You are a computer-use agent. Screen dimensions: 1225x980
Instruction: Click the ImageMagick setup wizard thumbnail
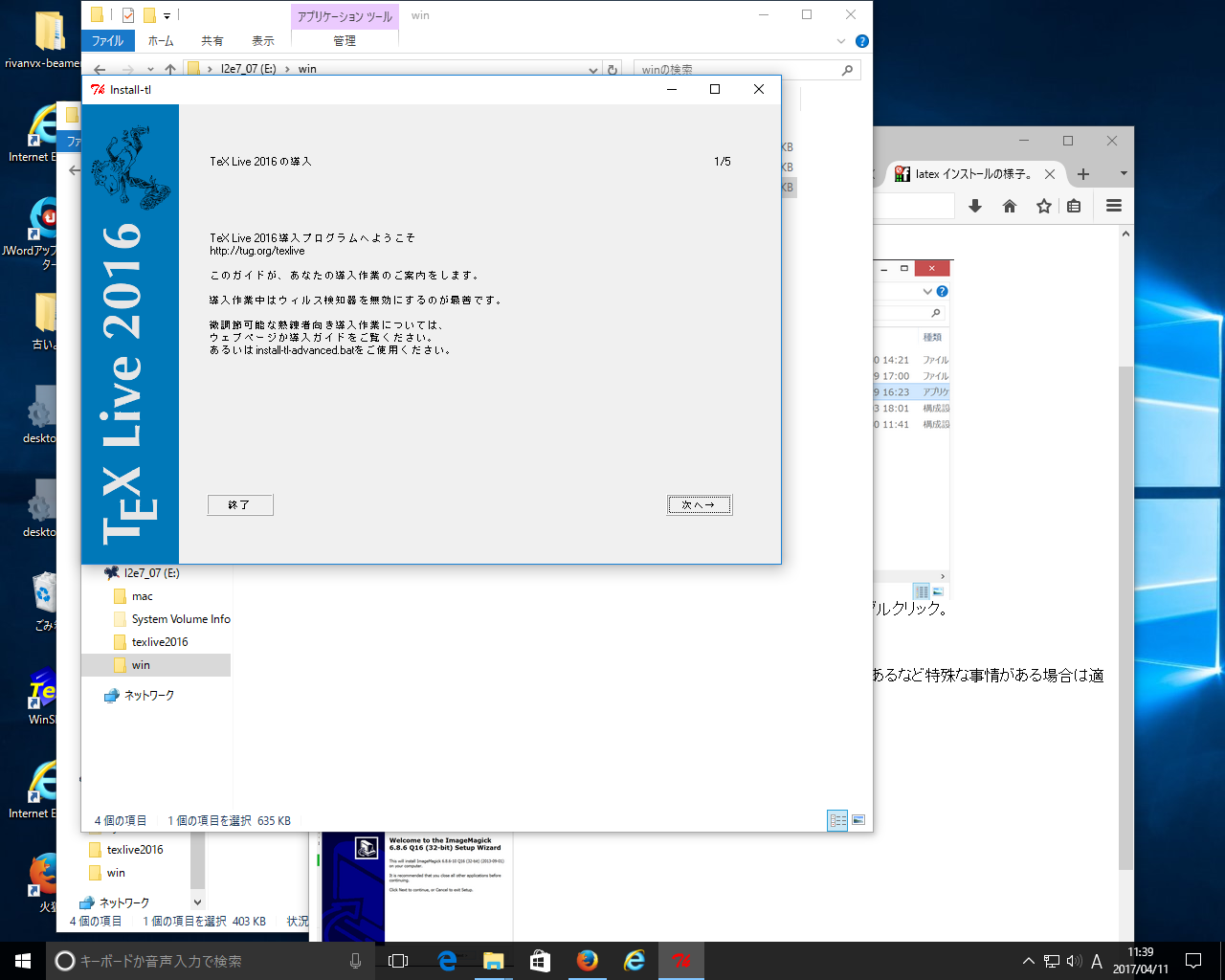417,887
